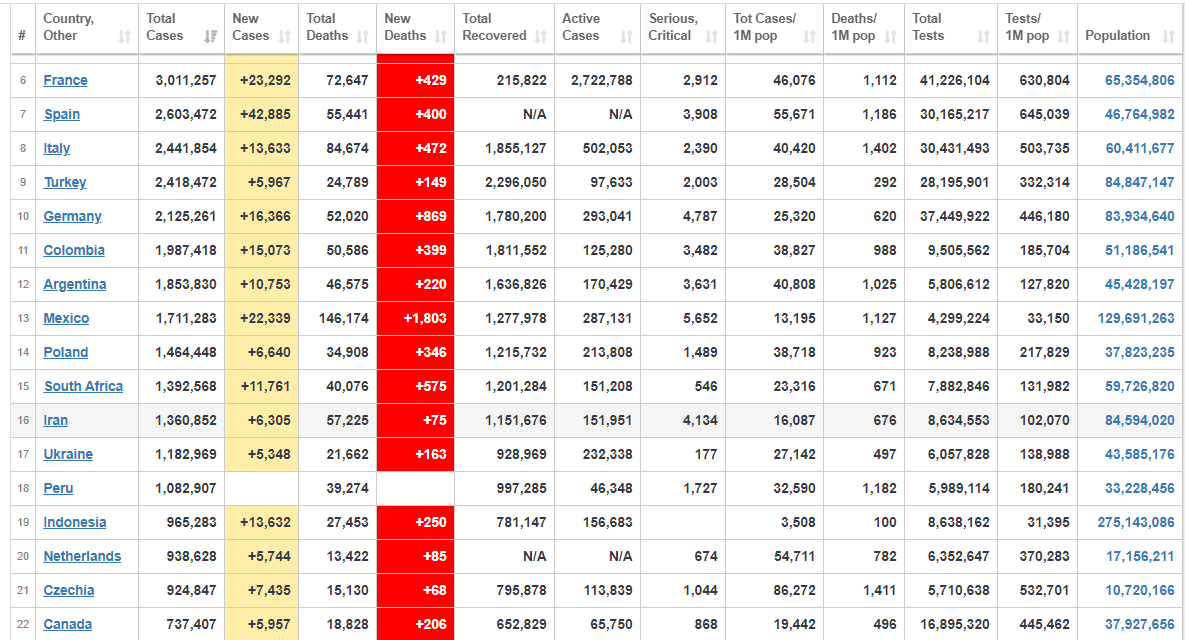Image resolution: width=1185 pixels, height=640 pixels.
Task: Click the Mexico link
Action: pos(67,318)
